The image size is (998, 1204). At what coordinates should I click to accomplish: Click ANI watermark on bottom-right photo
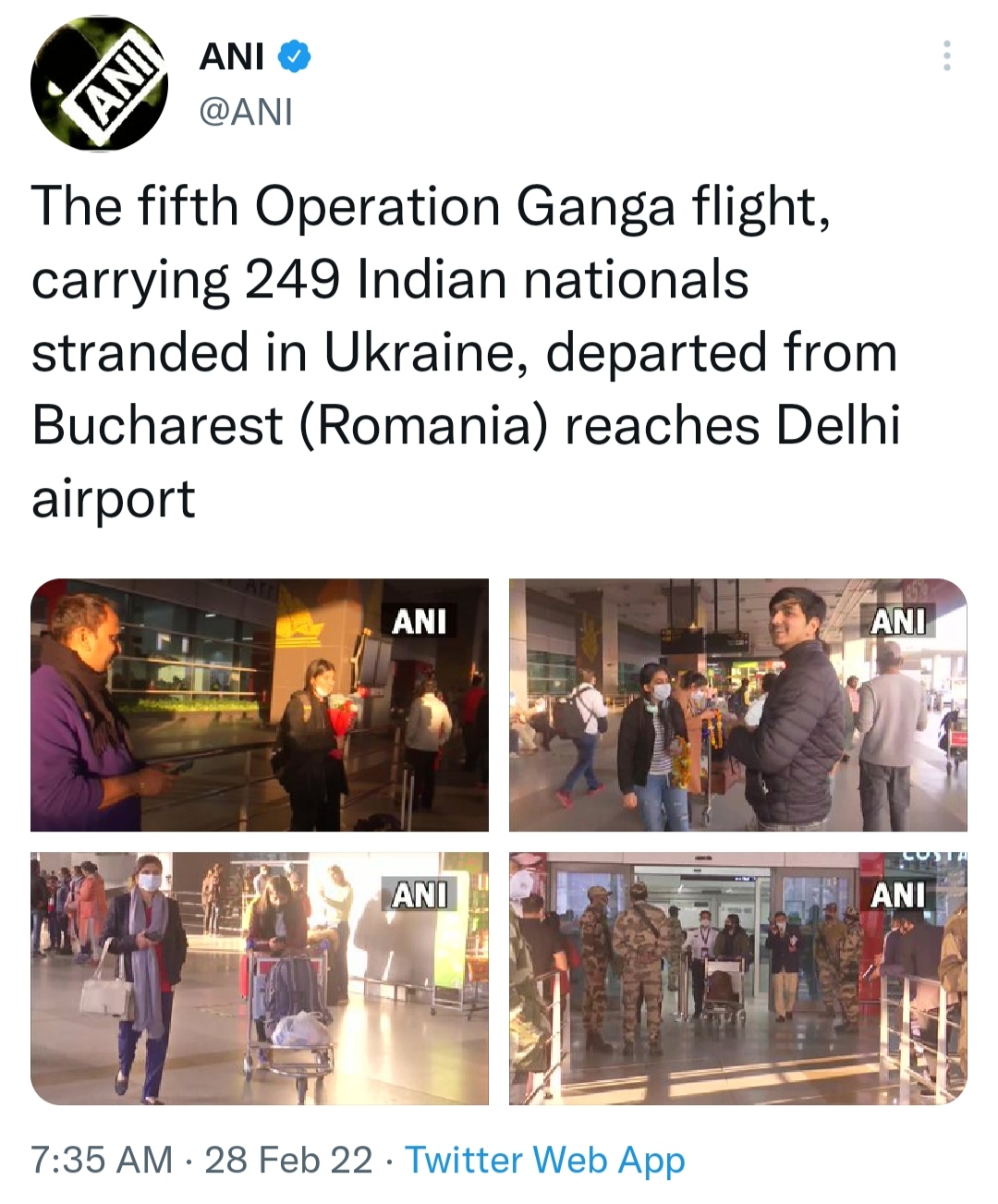click(x=898, y=894)
